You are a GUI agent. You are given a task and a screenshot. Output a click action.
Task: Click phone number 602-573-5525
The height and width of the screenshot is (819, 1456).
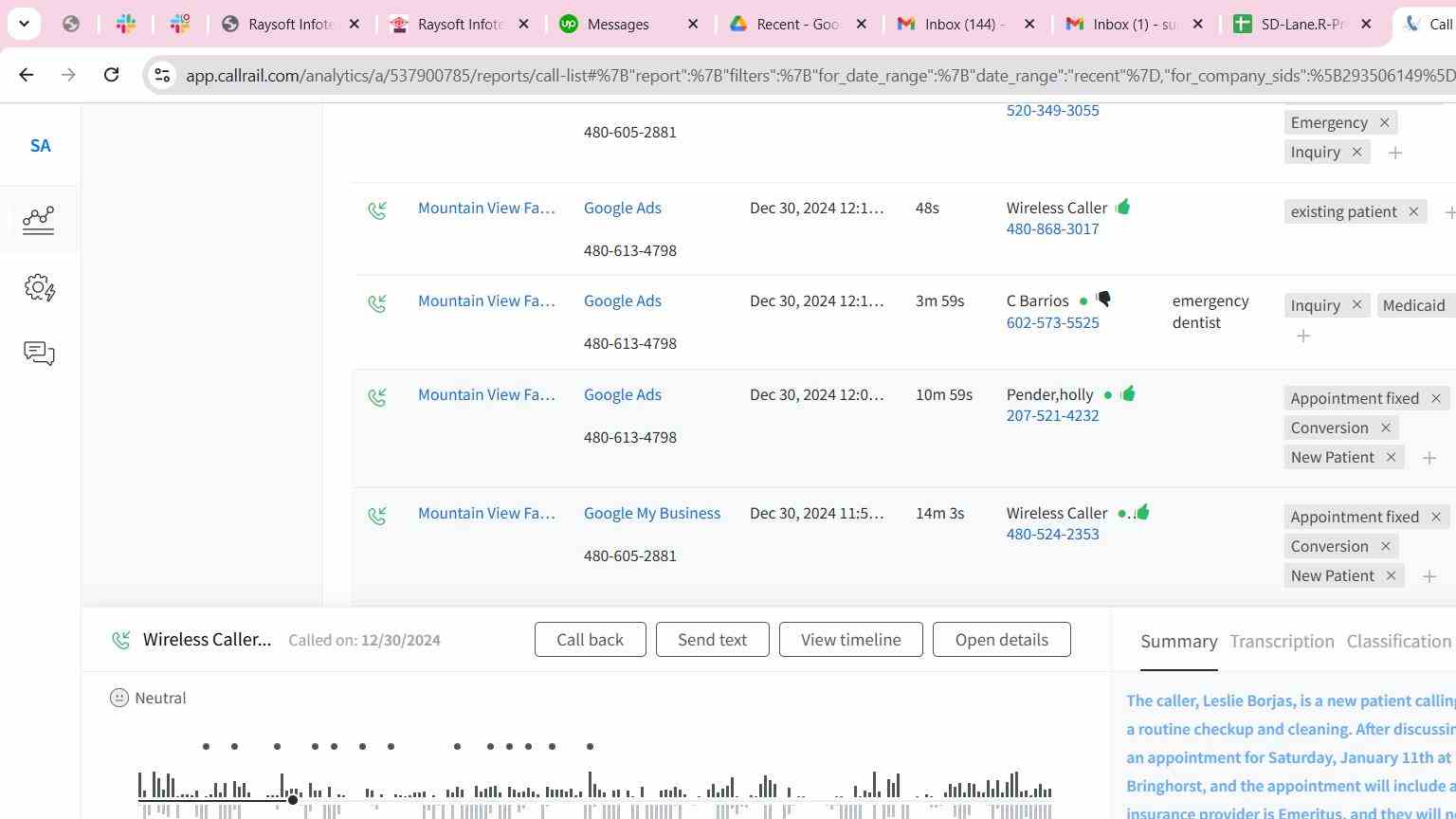tap(1052, 322)
